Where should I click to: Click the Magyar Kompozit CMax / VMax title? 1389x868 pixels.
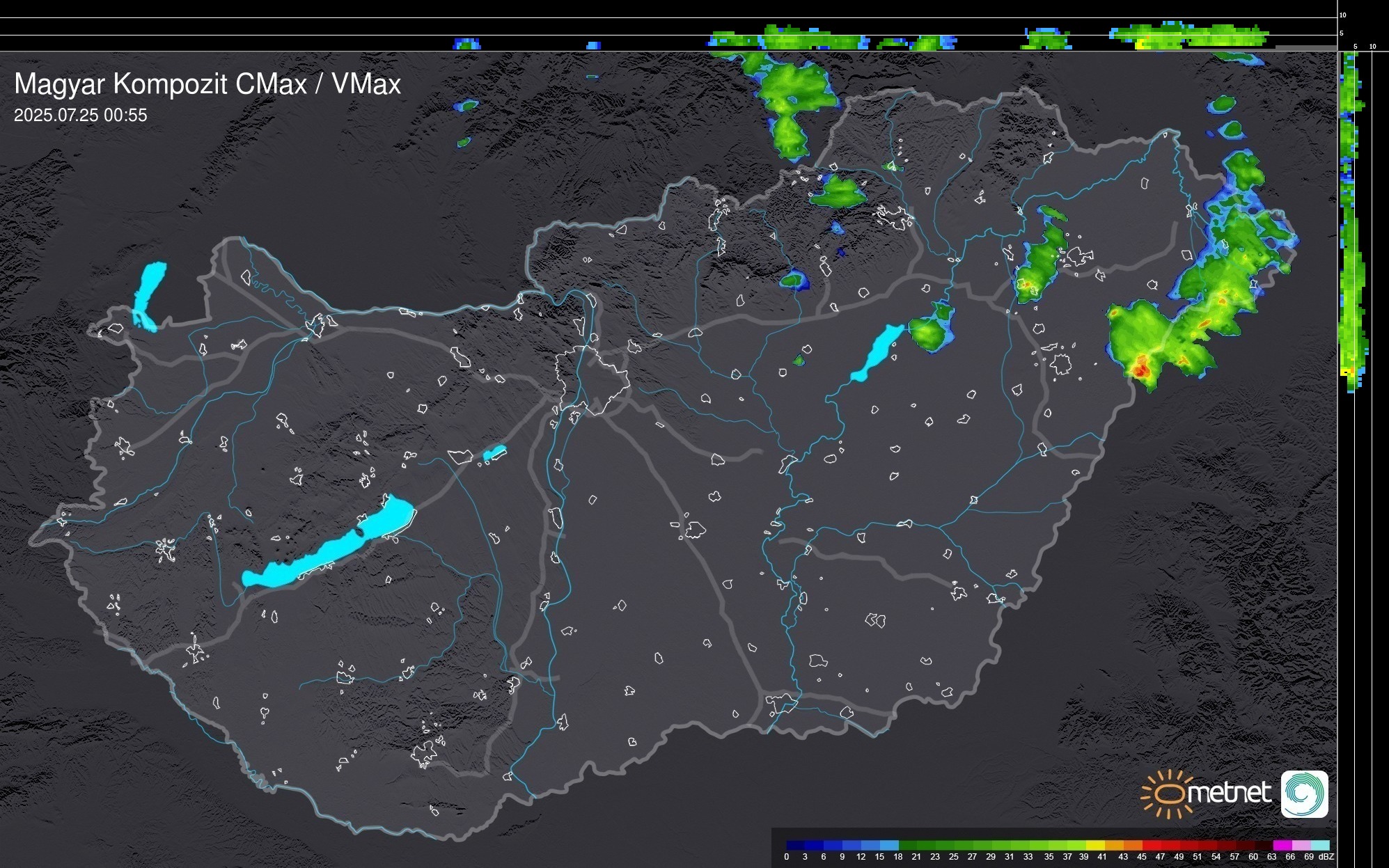(207, 84)
